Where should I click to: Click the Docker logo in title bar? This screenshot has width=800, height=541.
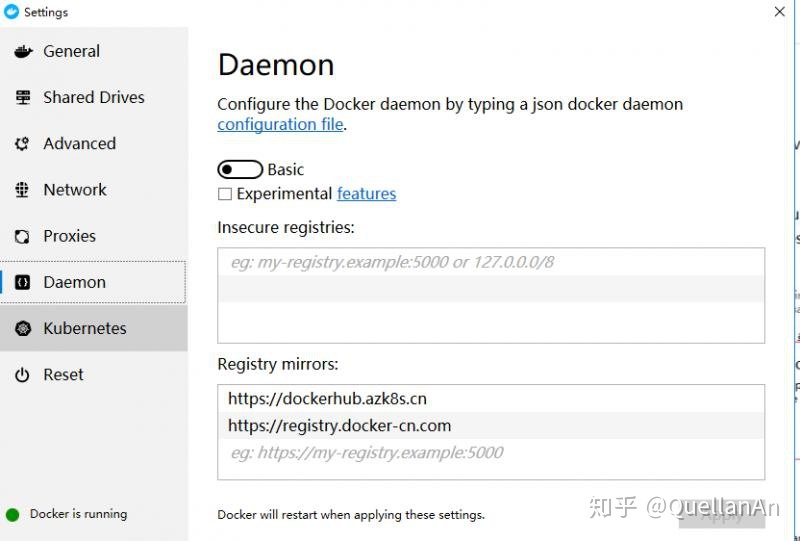point(11,11)
